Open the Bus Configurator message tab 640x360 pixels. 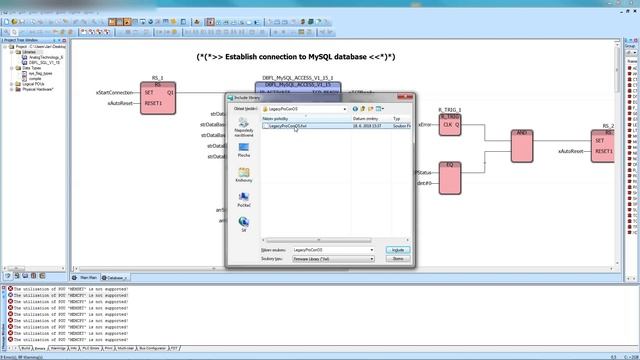point(152,348)
